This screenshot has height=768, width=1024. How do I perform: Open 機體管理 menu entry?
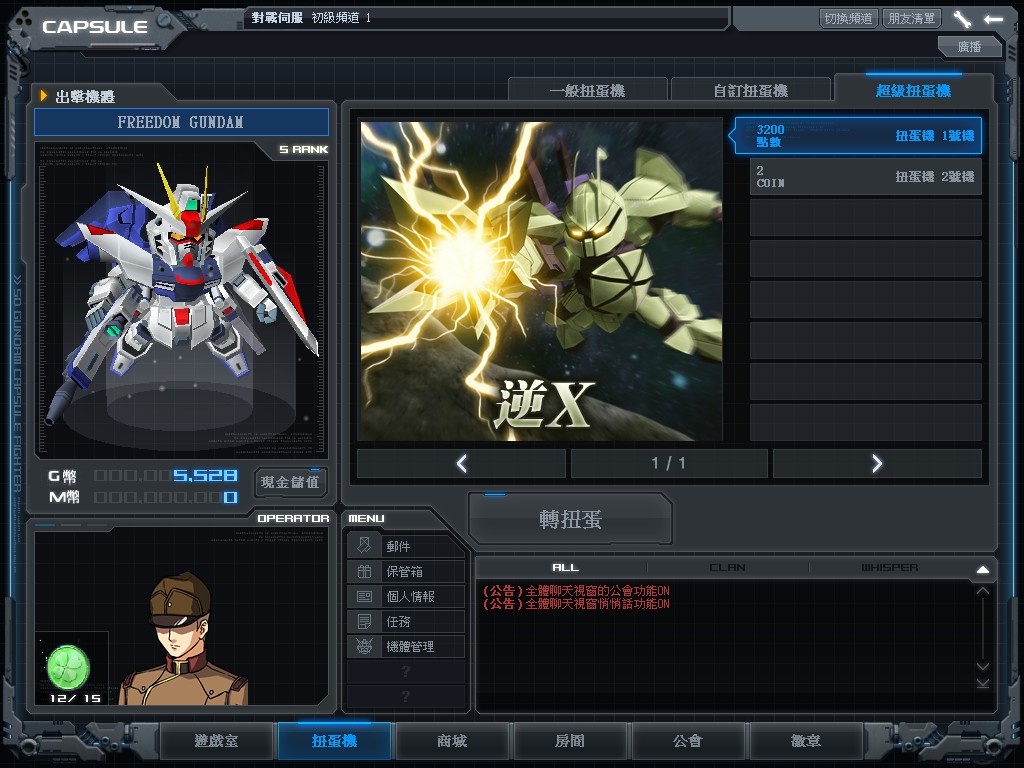point(406,647)
